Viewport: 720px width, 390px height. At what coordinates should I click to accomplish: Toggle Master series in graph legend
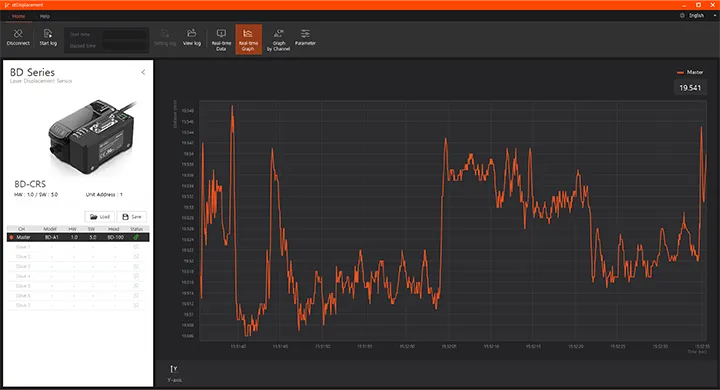[x=690, y=72]
